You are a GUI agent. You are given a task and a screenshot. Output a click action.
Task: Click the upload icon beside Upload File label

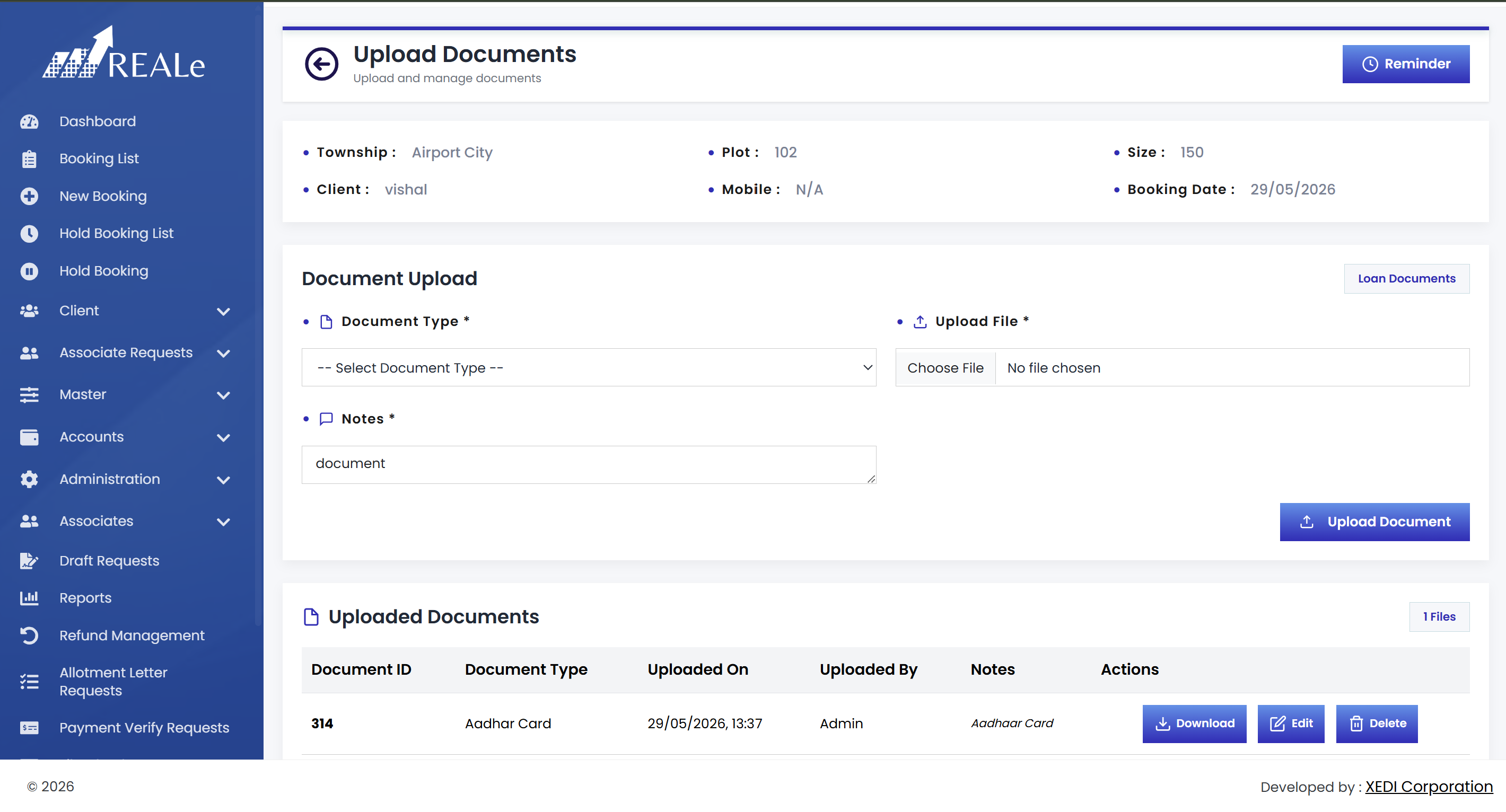click(920, 322)
